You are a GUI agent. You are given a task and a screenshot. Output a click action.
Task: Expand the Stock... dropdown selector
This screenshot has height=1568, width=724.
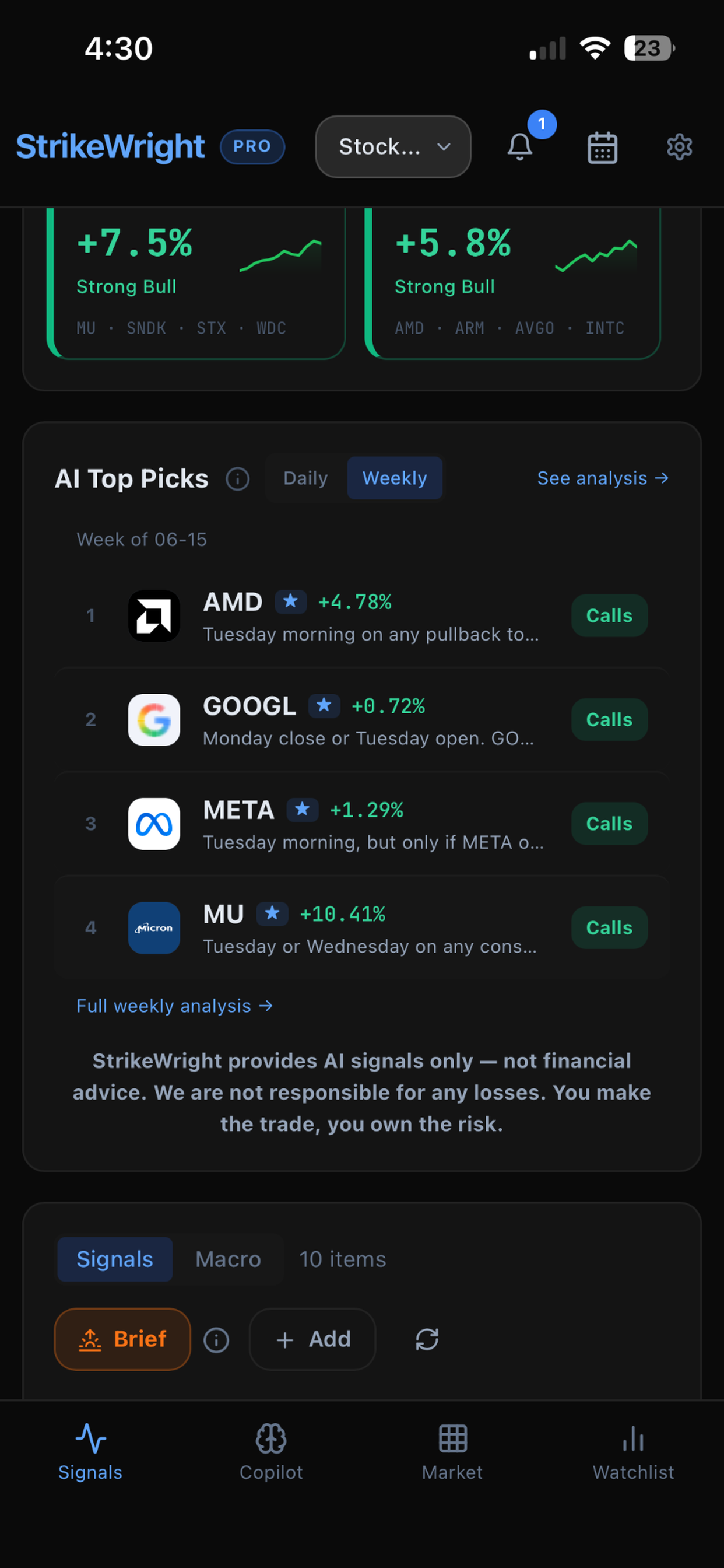click(x=393, y=146)
